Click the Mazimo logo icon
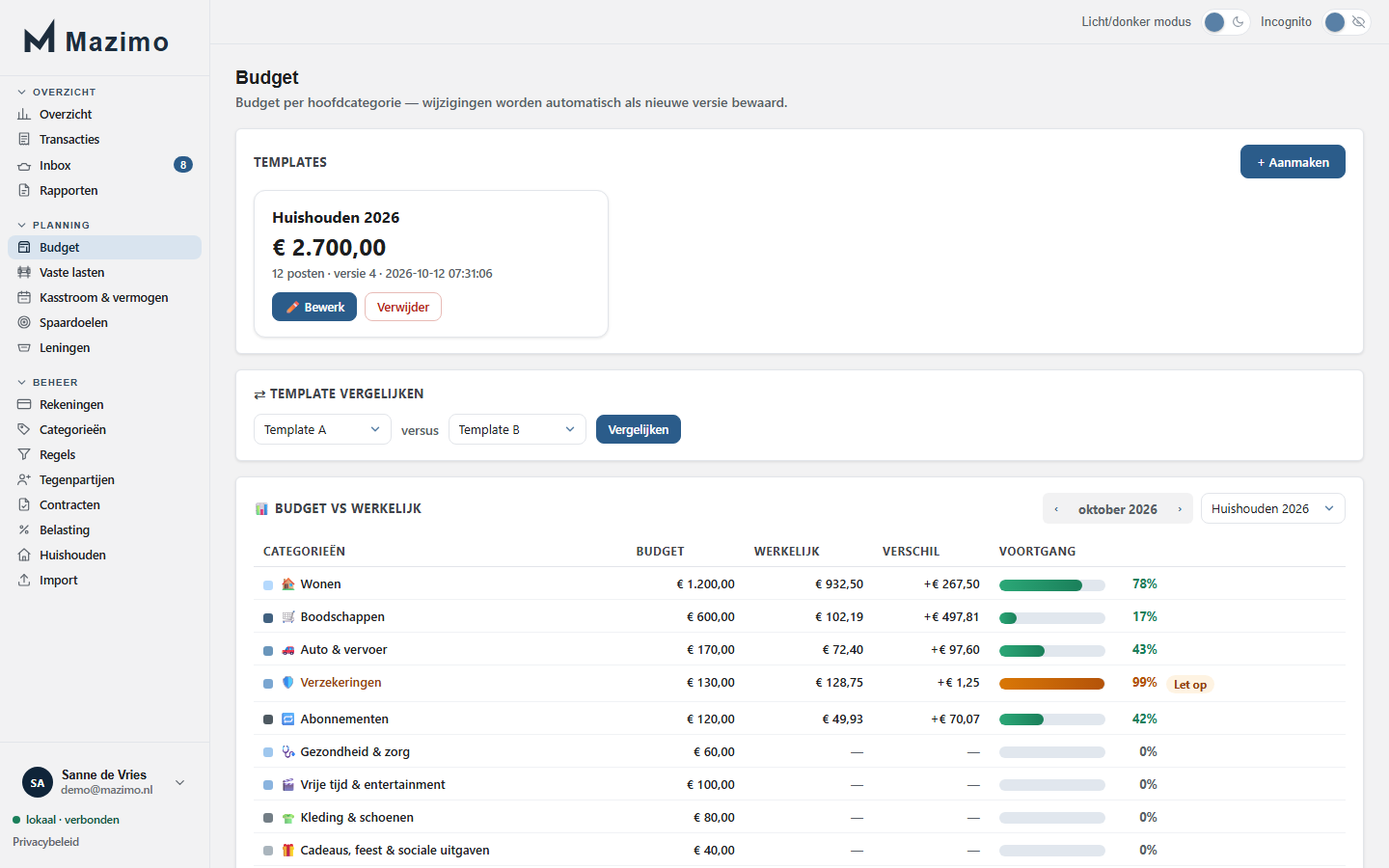Image resolution: width=1389 pixels, height=868 pixels. [x=40, y=38]
